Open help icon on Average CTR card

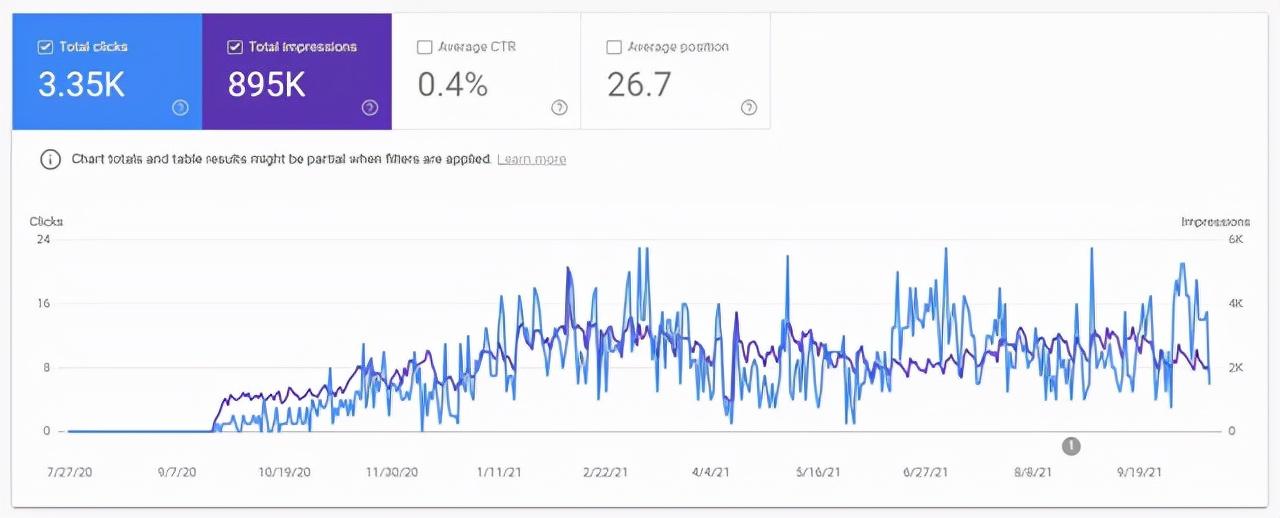tap(559, 108)
